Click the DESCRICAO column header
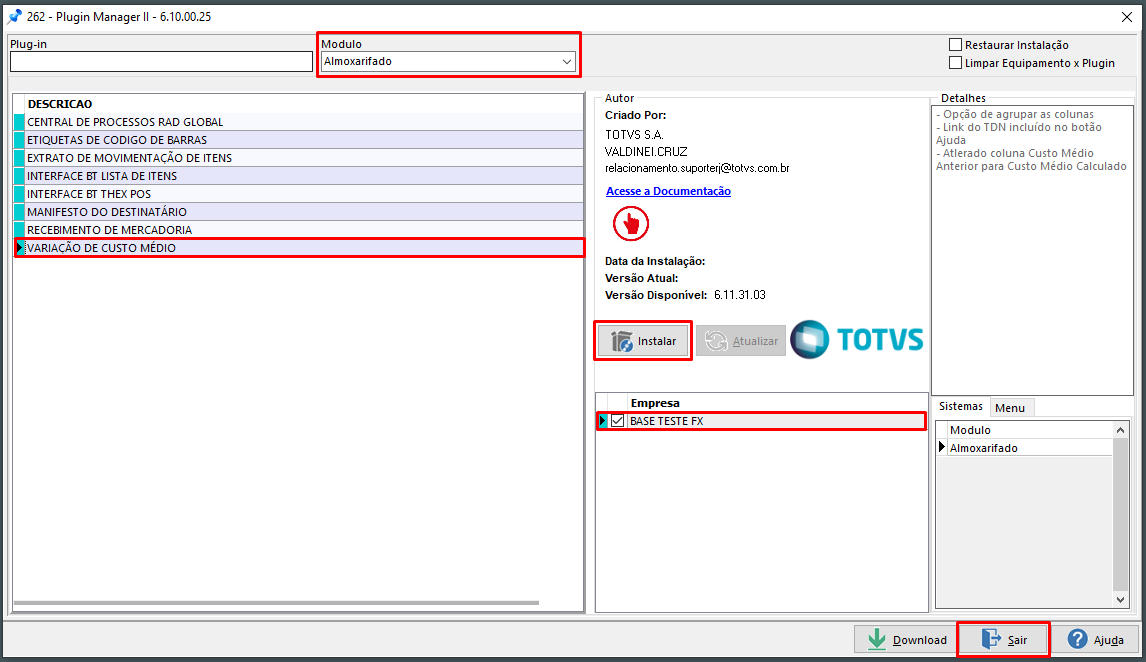Image resolution: width=1146 pixels, height=662 pixels. coord(304,104)
